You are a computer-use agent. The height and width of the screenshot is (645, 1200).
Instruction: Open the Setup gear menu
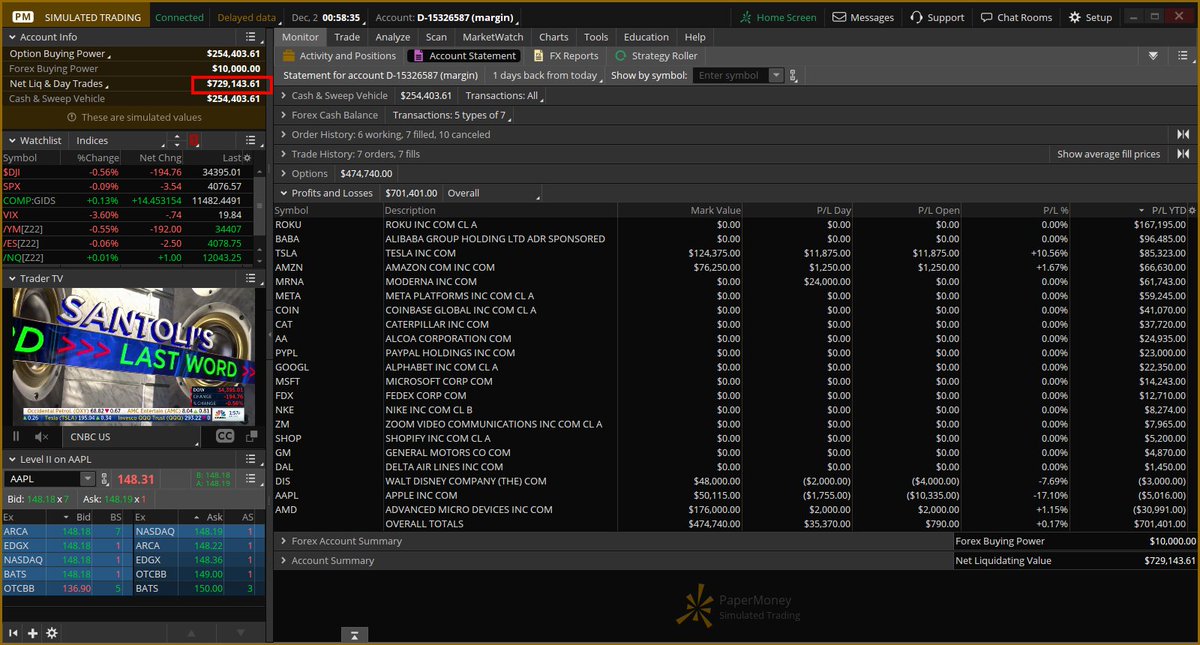[x=1090, y=17]
